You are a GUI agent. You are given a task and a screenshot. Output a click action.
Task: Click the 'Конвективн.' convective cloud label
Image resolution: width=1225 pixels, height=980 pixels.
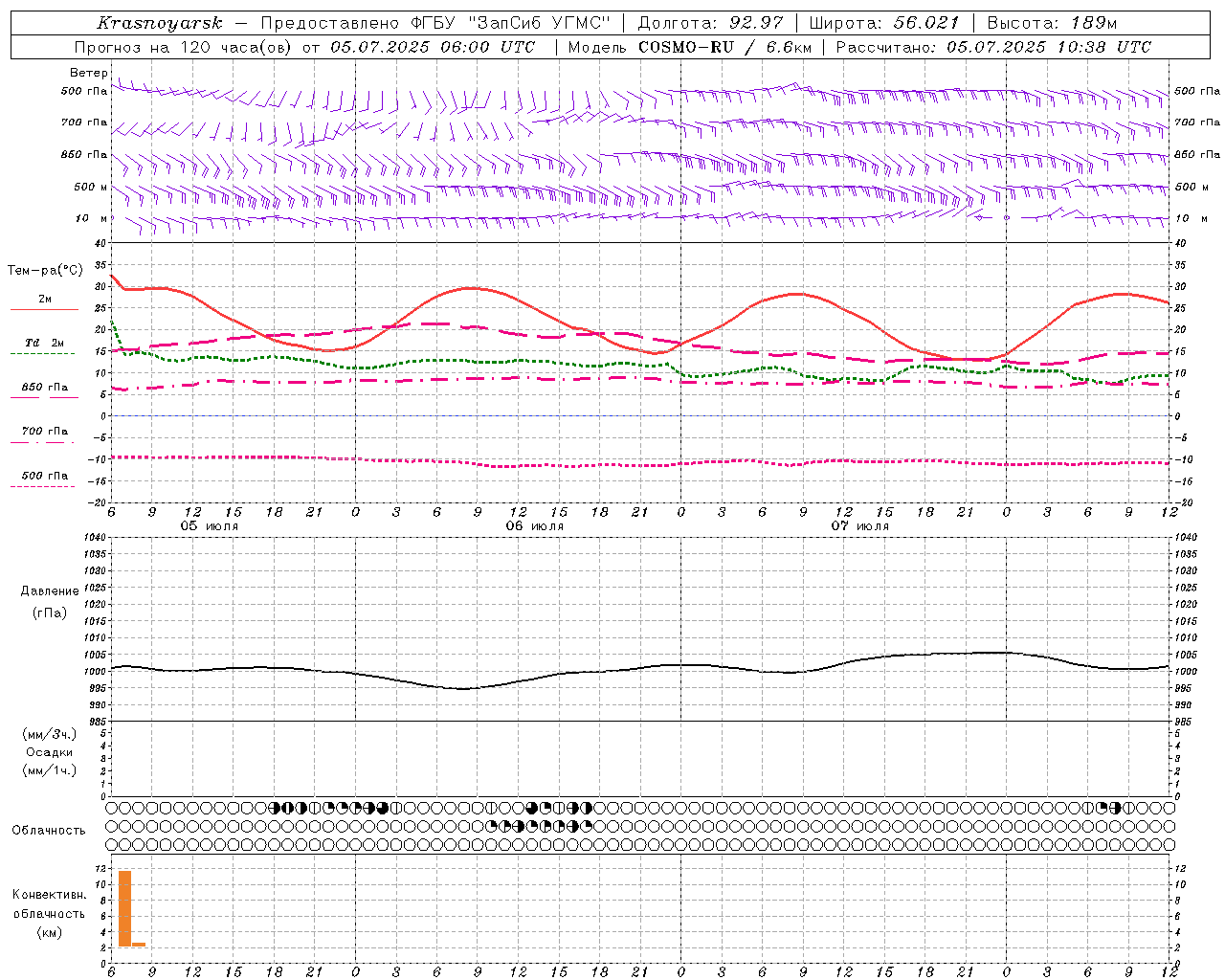(x=50, y=895)
